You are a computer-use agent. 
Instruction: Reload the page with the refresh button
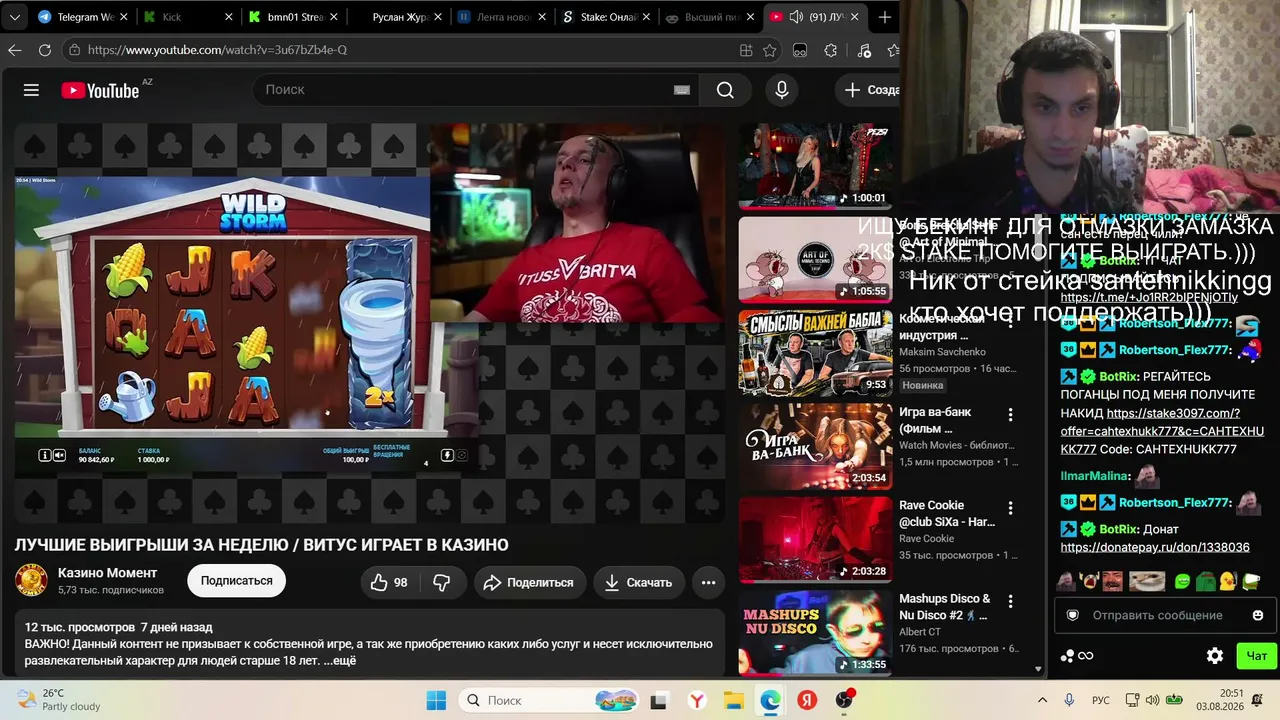45,50
